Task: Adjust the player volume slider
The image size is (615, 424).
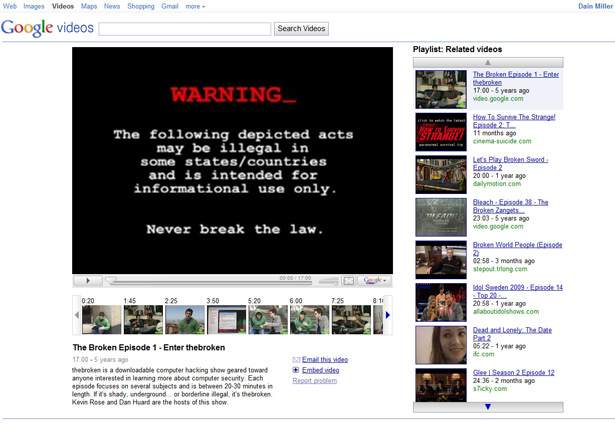Action: 328,281
